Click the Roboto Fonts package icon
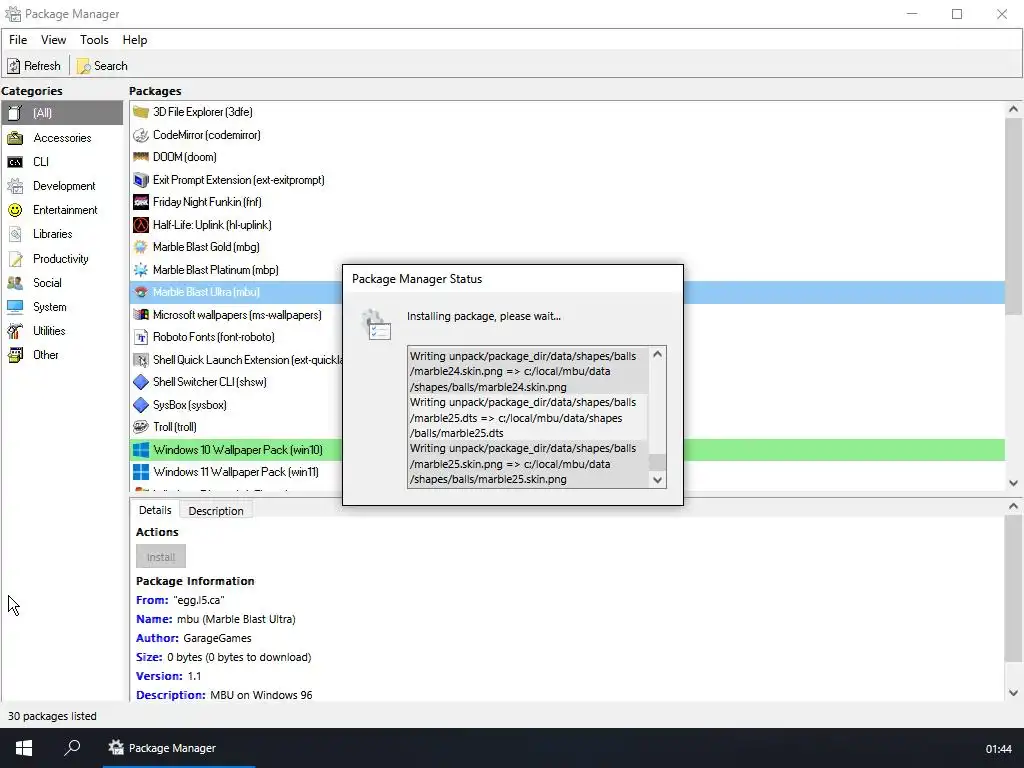This screenshot has height=768, width=1024. pos(140,338)
